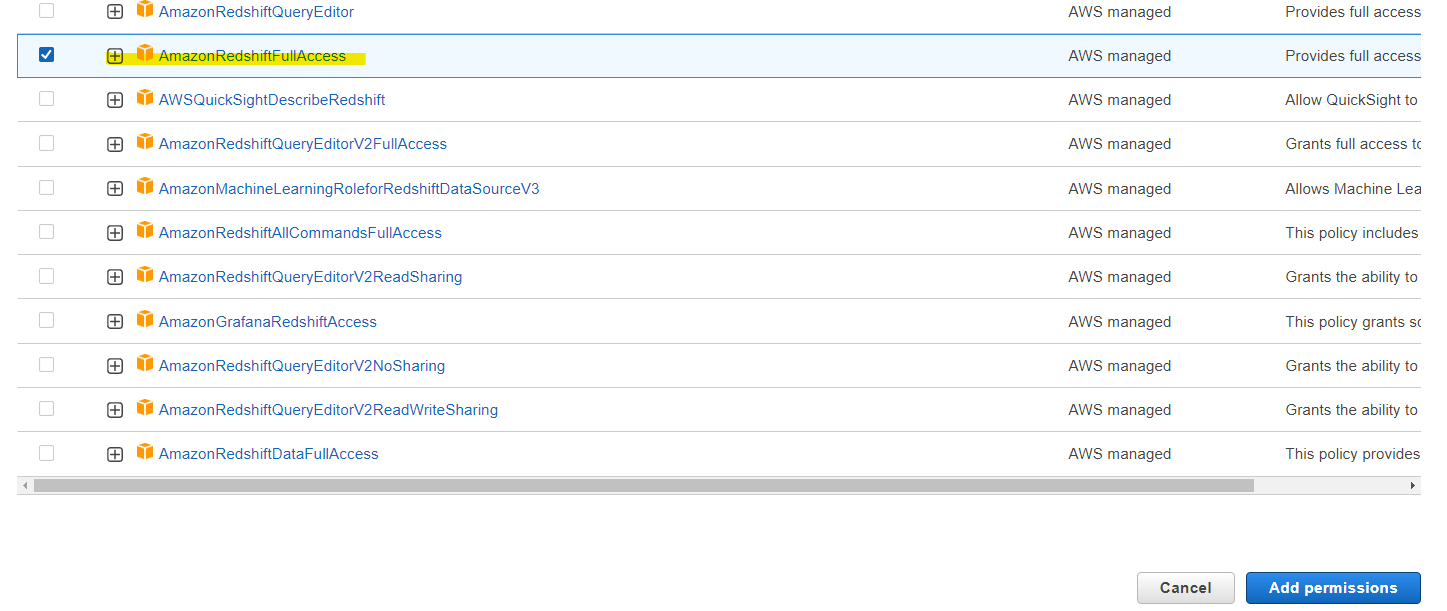The height and width of the screenshot is (611, 1447).
Task: Click the scrollbar right arrow
Action: [x=1413, y=485]
